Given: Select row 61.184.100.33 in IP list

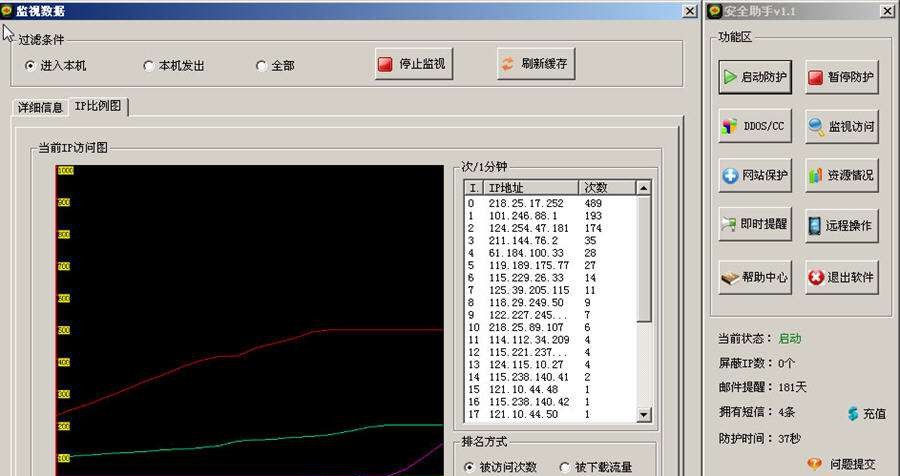Looking at the screenshot, I should (550, 253).
